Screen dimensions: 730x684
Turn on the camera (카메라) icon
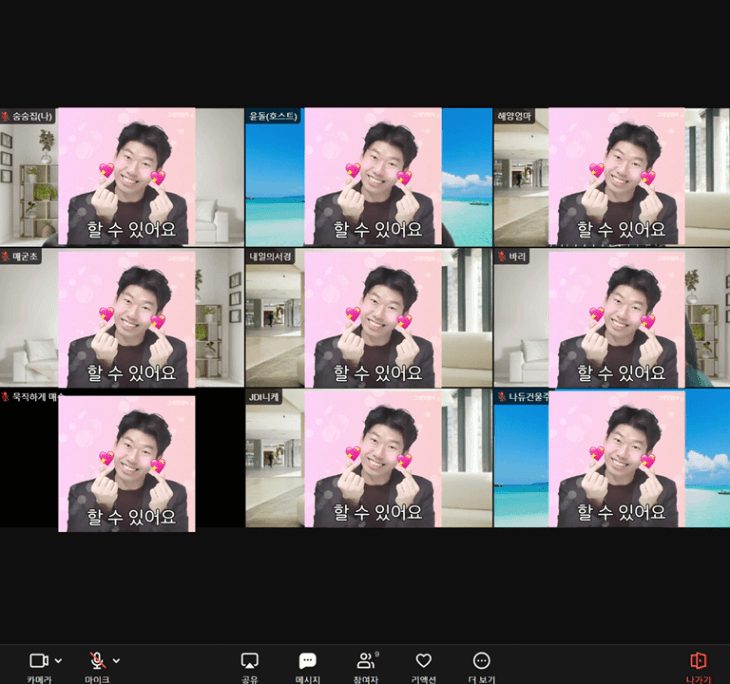[39, 661]
